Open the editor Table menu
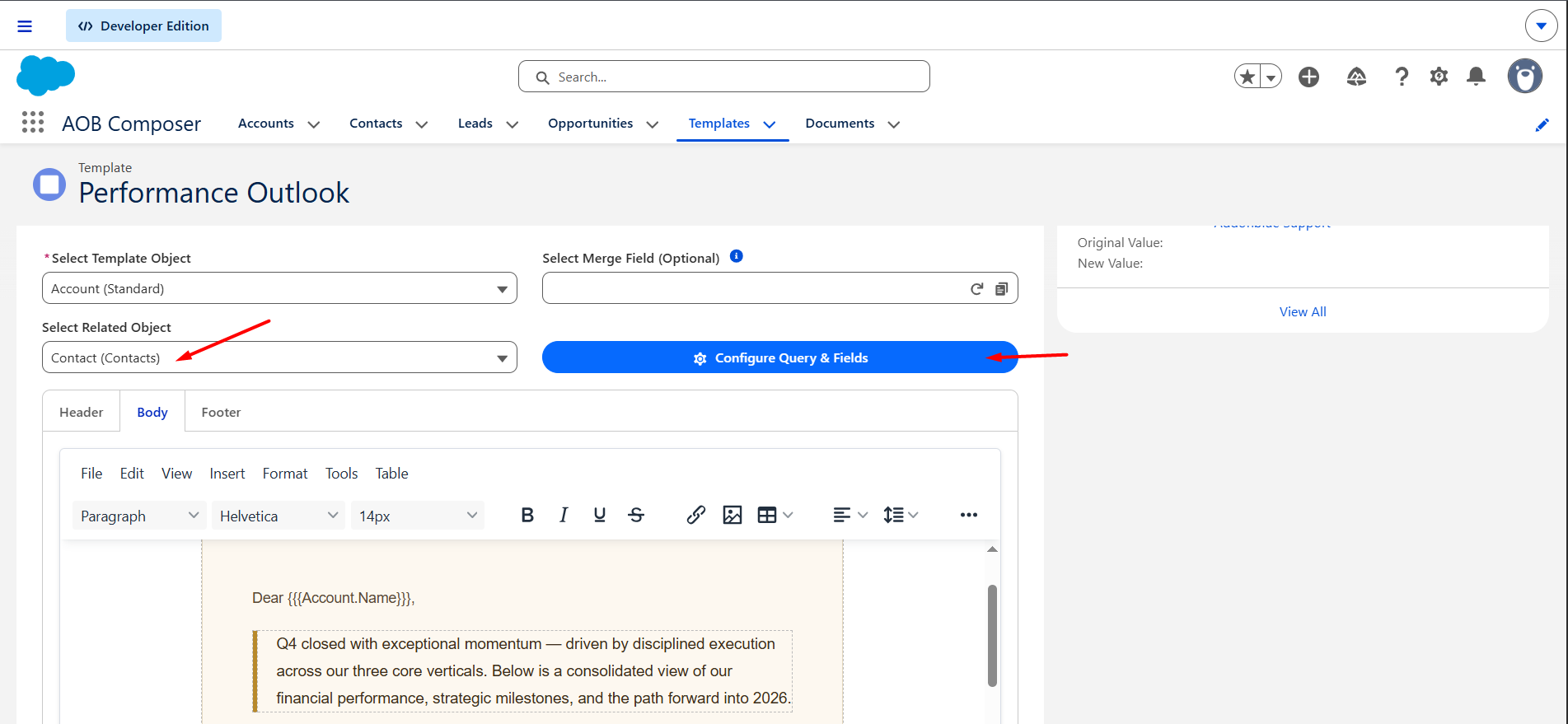The width and height of the screenshot is (1568, 724). pyautogui.click(x=392, y=474)
